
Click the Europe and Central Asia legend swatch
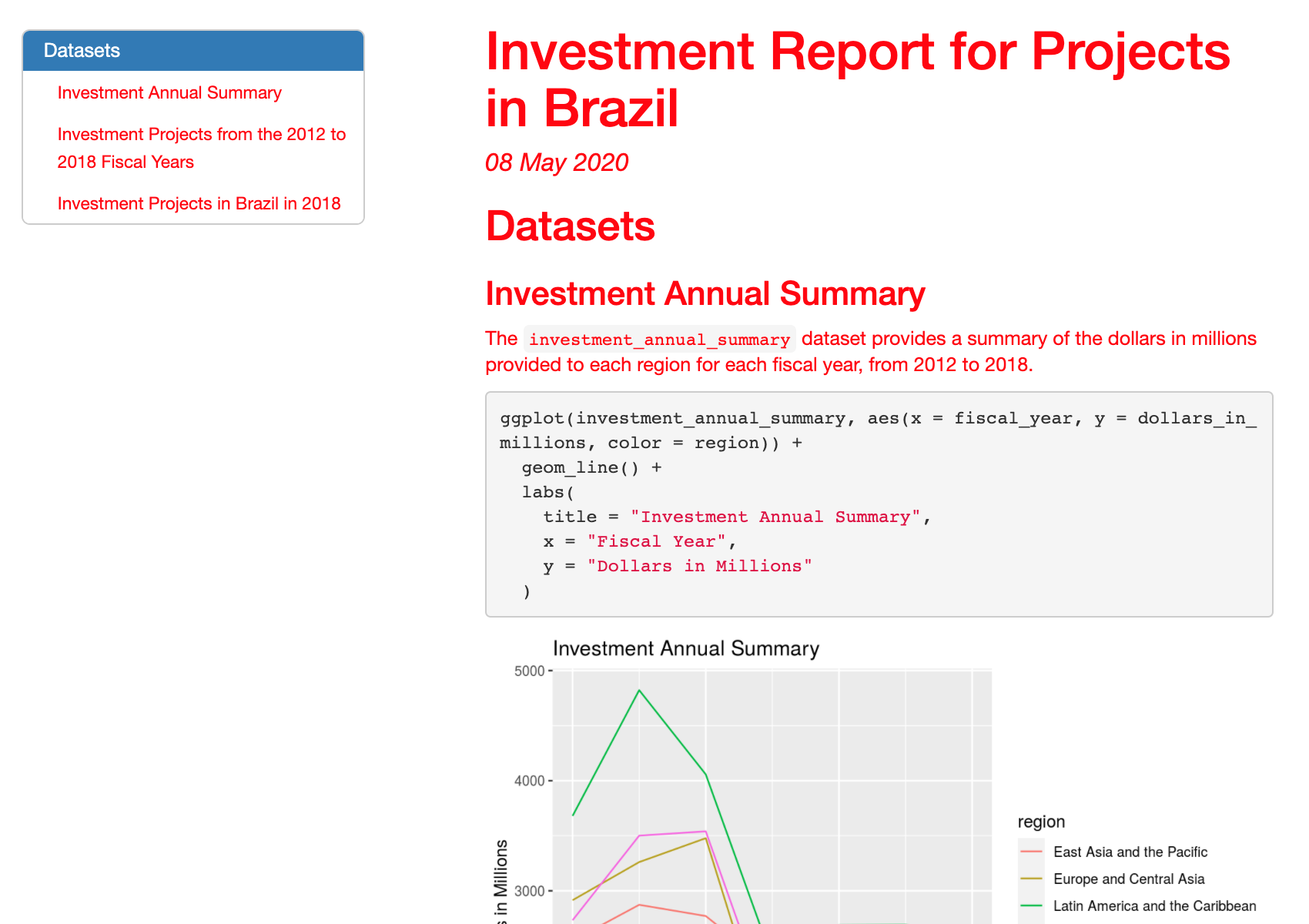pos(1031,879)
